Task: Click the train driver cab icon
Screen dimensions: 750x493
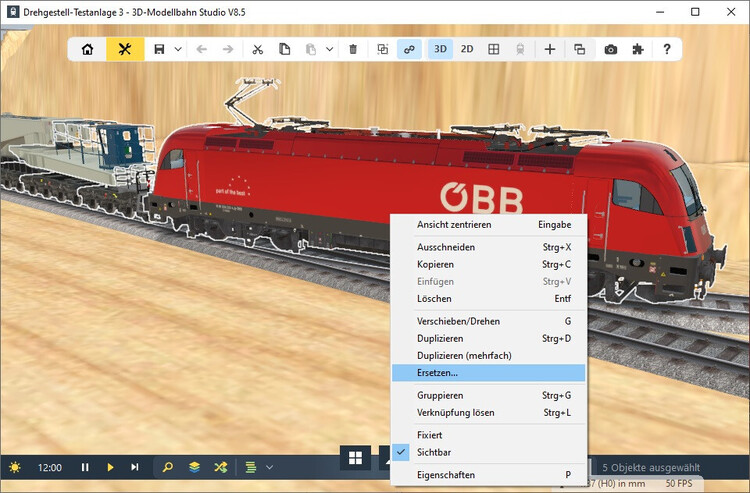Action: [x=520, y=49]
